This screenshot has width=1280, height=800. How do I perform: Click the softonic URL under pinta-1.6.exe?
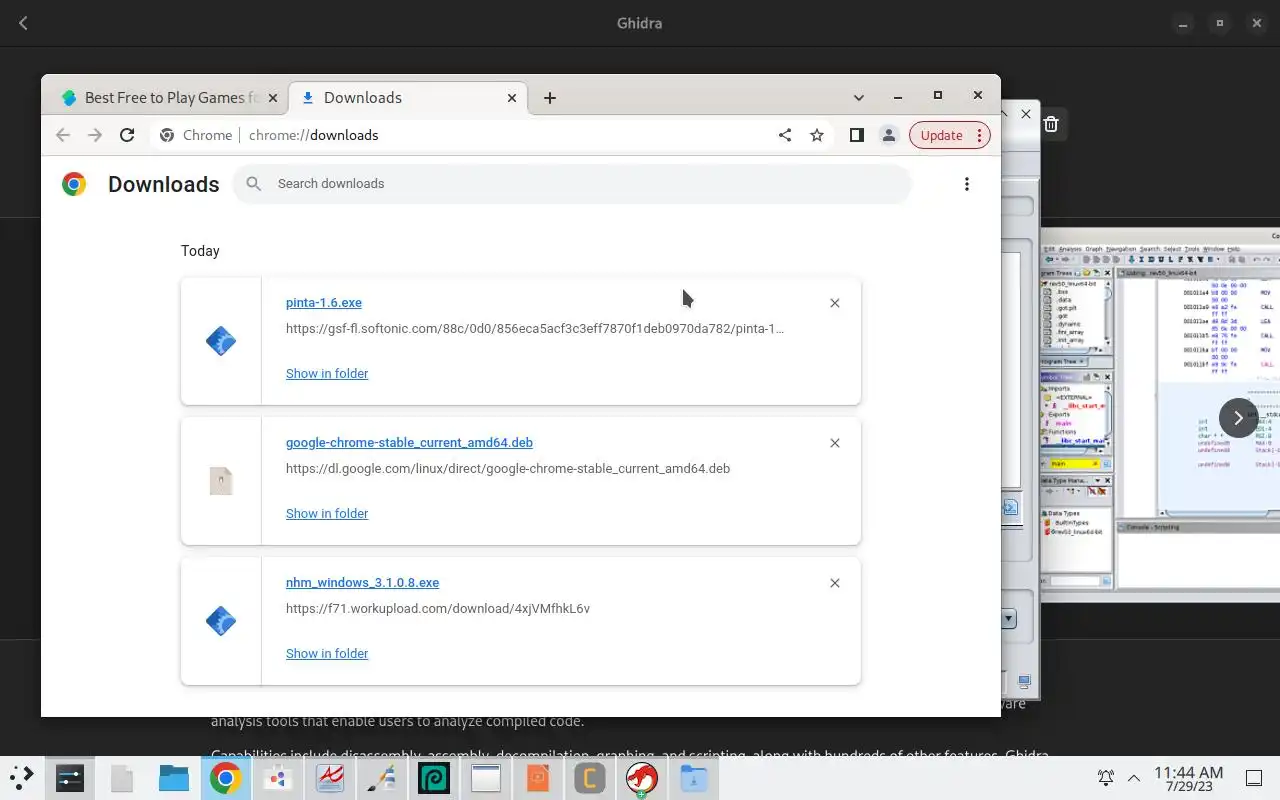tap(535, 328)
